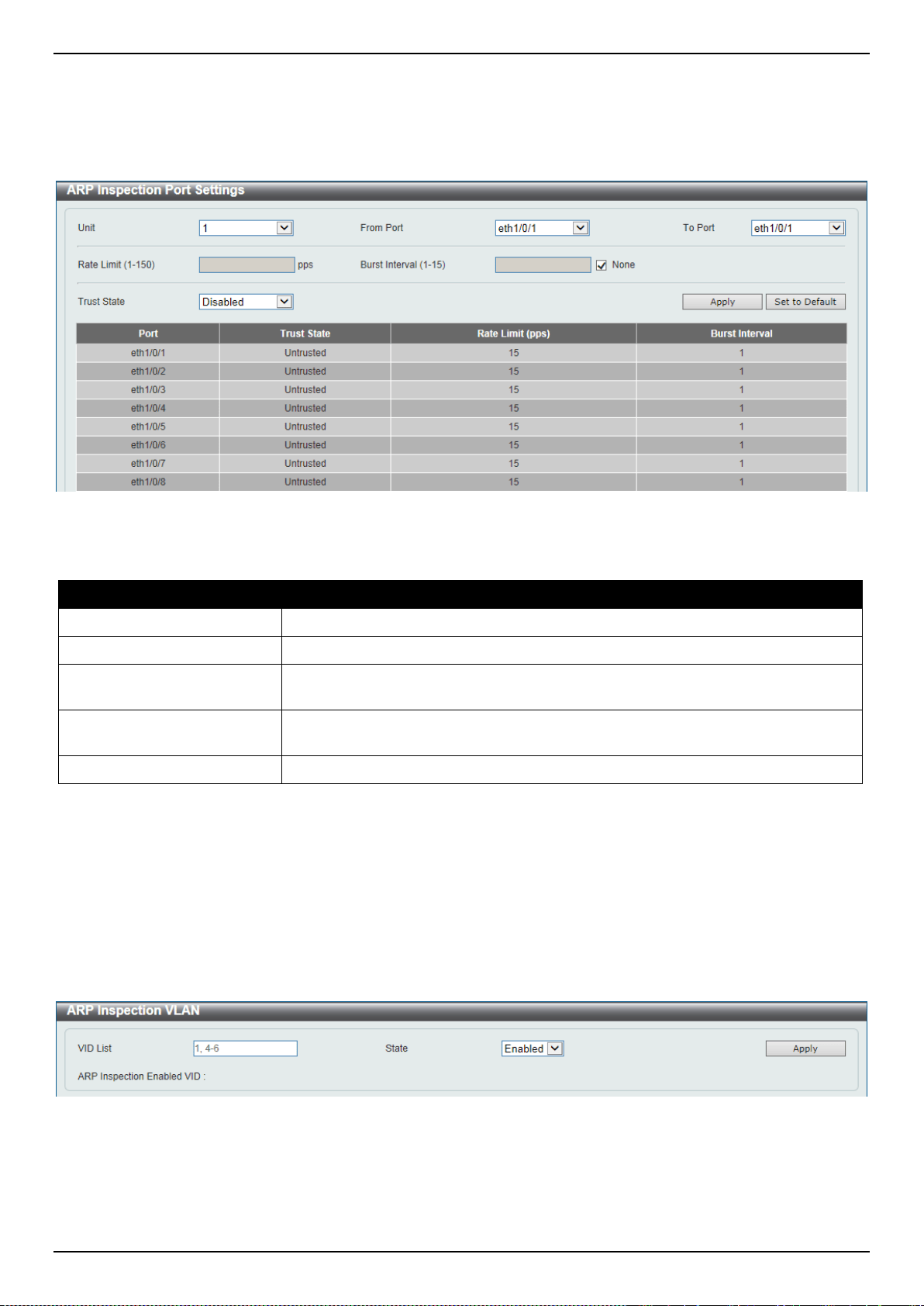Click the Set to Default button

point(805,302)
